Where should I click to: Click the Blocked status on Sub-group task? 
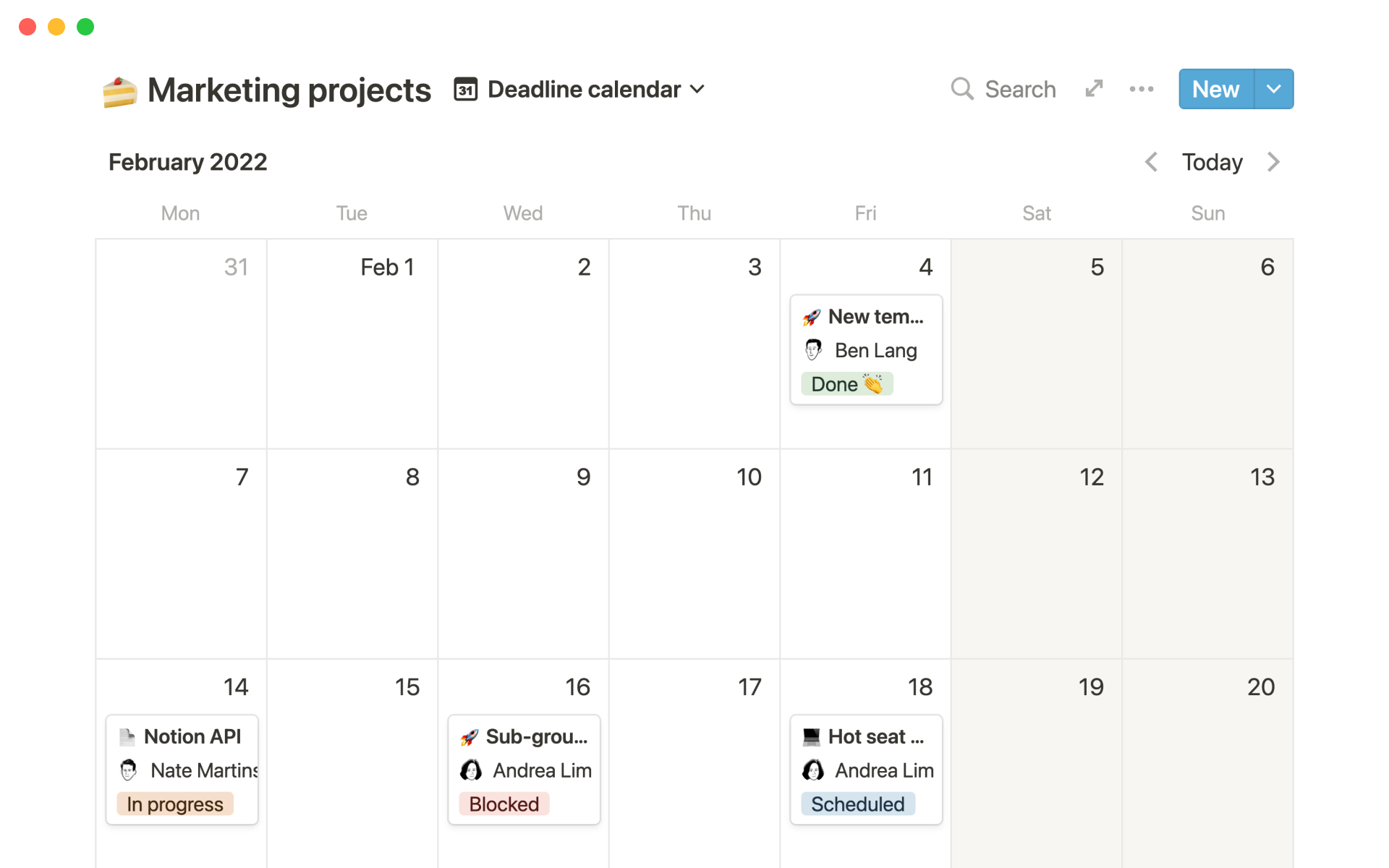pos(501,803)
